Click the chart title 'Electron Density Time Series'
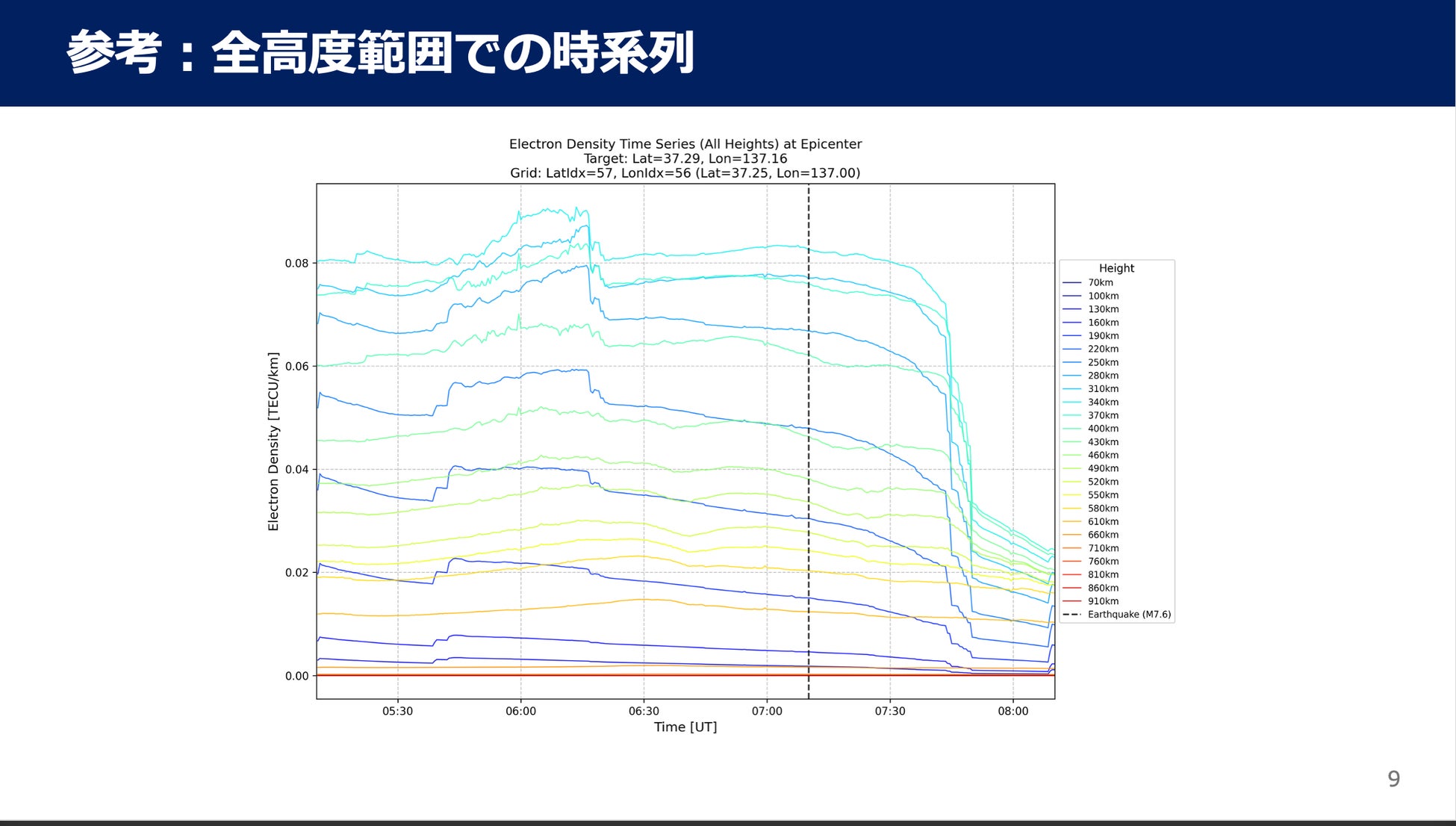The height and width of the screenshot is (826, 1456). (x=685, y=144)
